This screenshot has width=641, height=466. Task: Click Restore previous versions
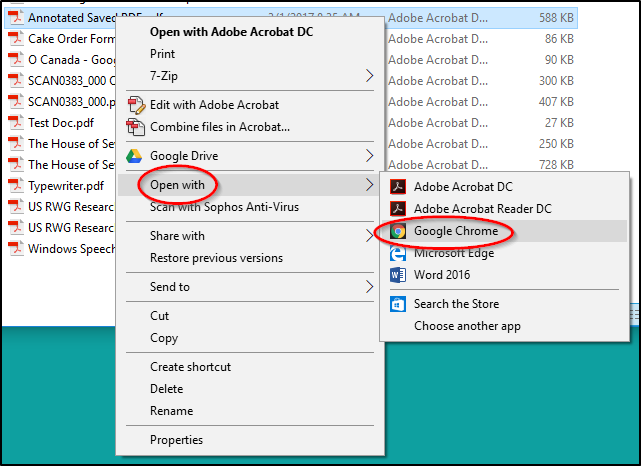[x=216, y=258]
